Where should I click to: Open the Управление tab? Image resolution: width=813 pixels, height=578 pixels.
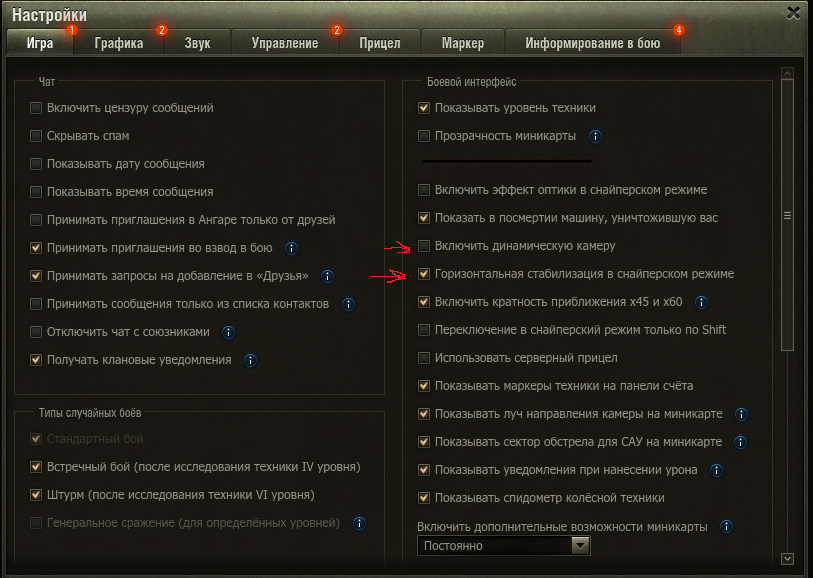pos(285,42)
